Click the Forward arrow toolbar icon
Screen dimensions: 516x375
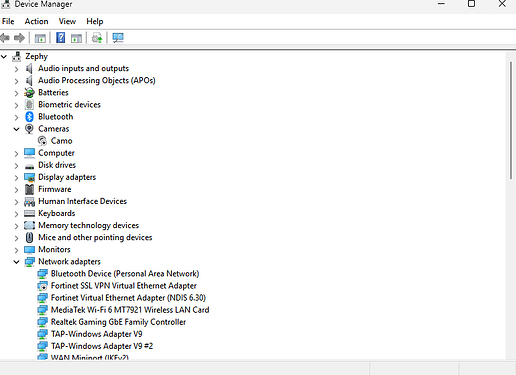click(x=19, y=38)
